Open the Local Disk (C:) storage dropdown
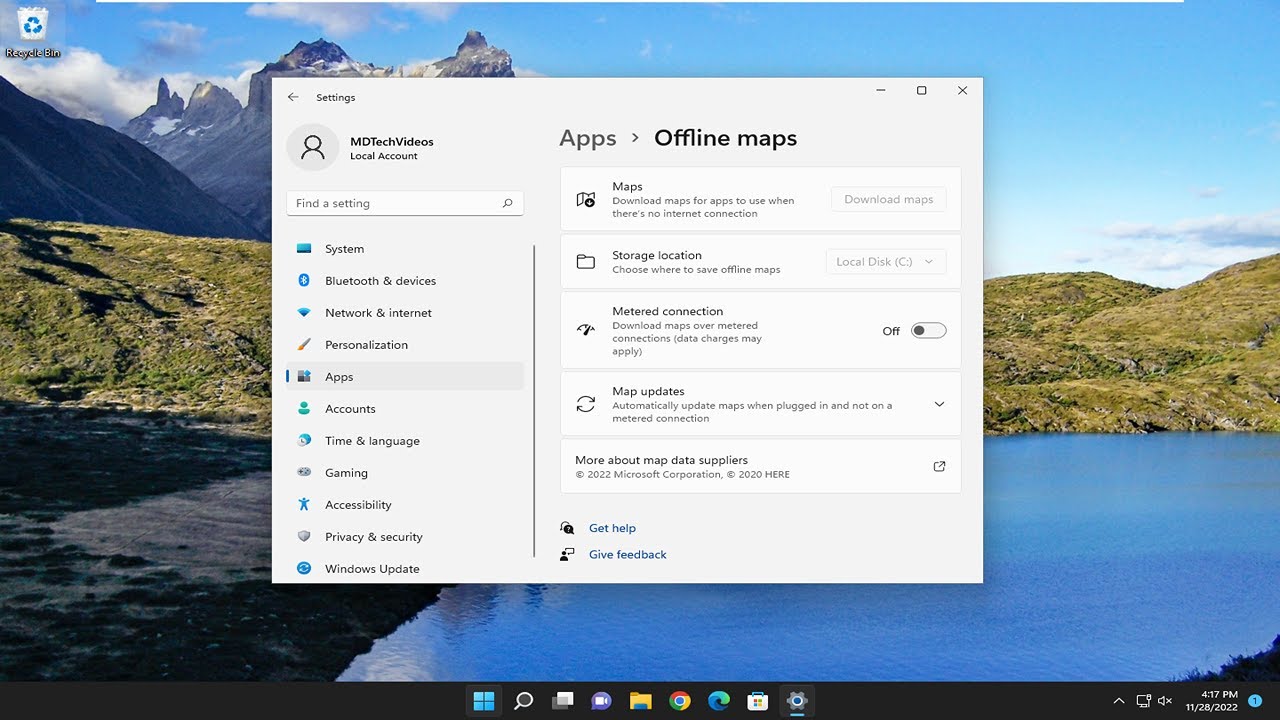 point(886,262)
